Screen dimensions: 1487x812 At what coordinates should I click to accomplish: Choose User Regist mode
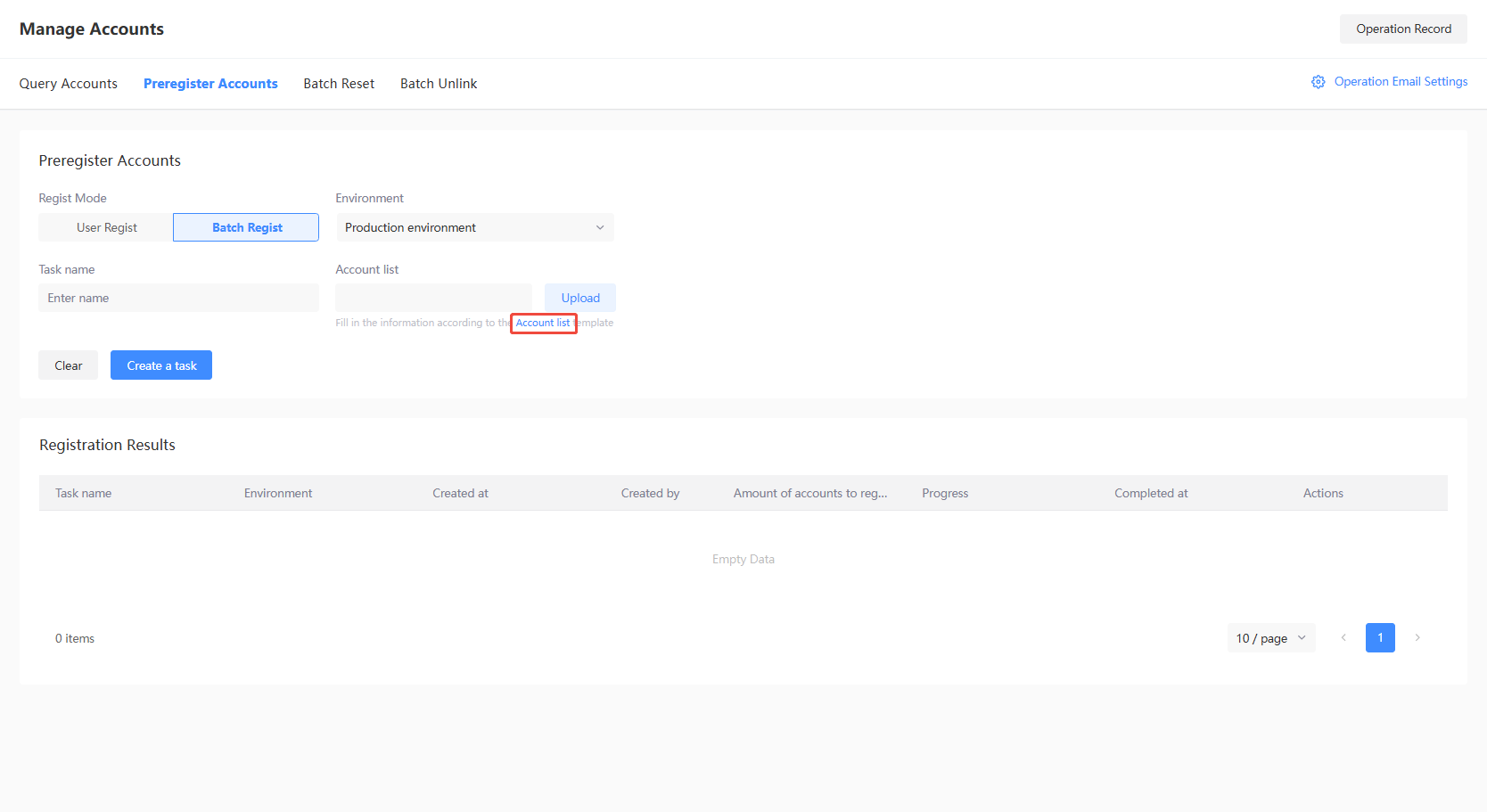point(106,227)
